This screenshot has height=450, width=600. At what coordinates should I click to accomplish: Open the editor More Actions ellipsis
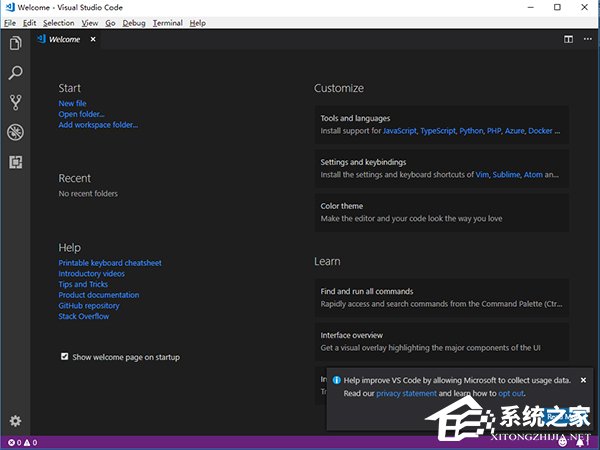[x=588, y=39]
